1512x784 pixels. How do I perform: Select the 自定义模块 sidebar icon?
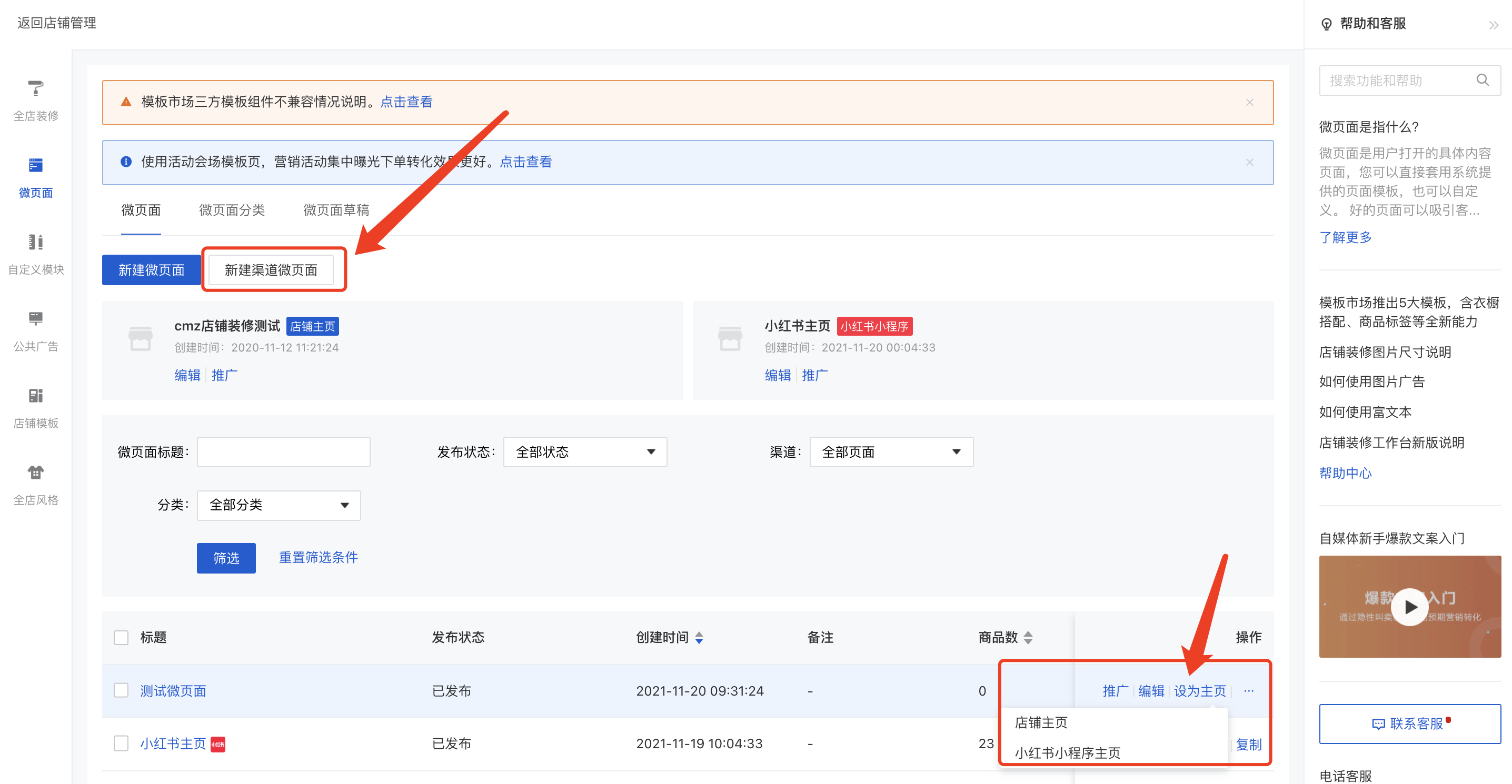click(x=36, y=243)
